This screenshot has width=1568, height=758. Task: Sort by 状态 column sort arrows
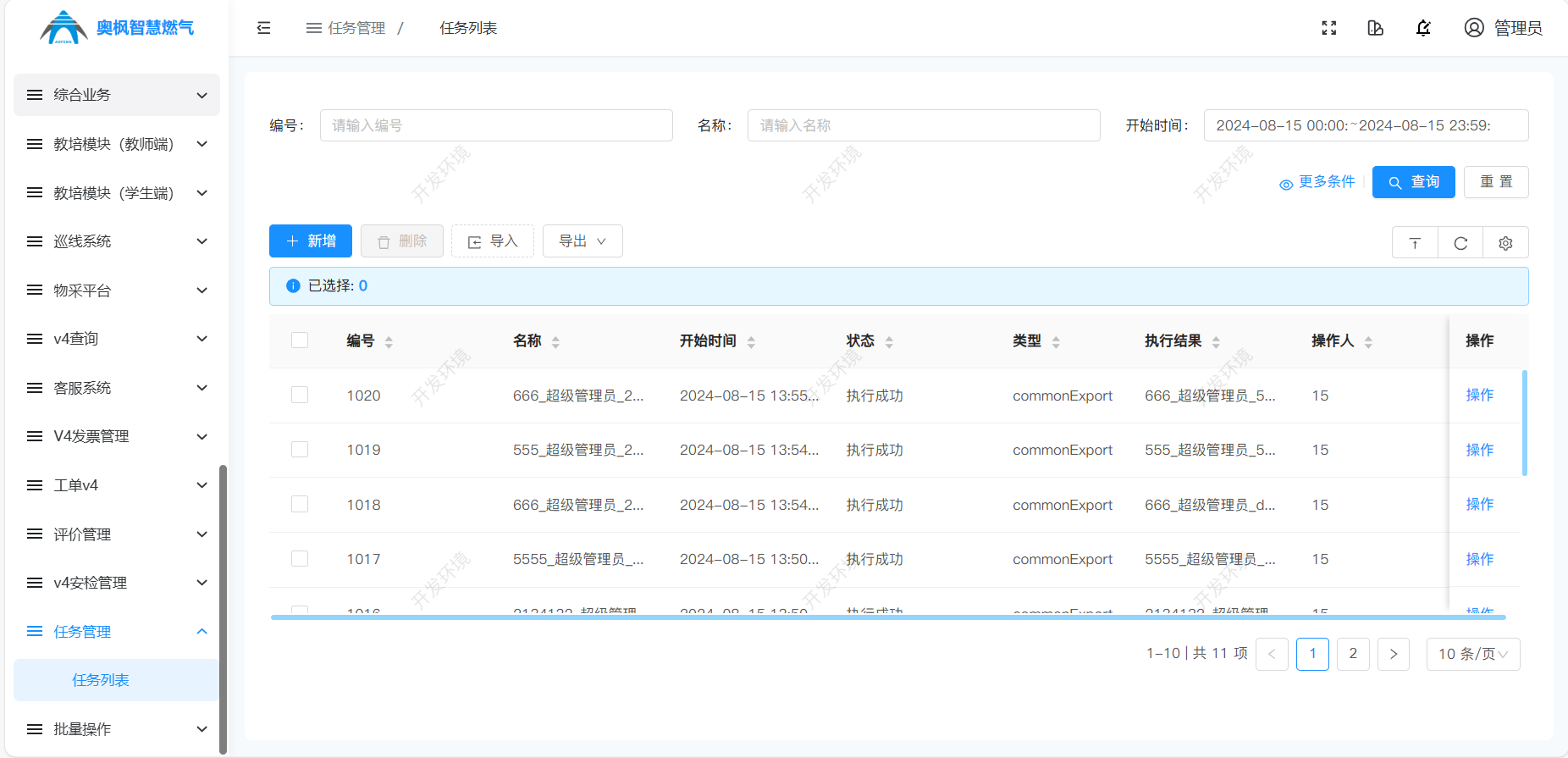(x=889, y=342)
